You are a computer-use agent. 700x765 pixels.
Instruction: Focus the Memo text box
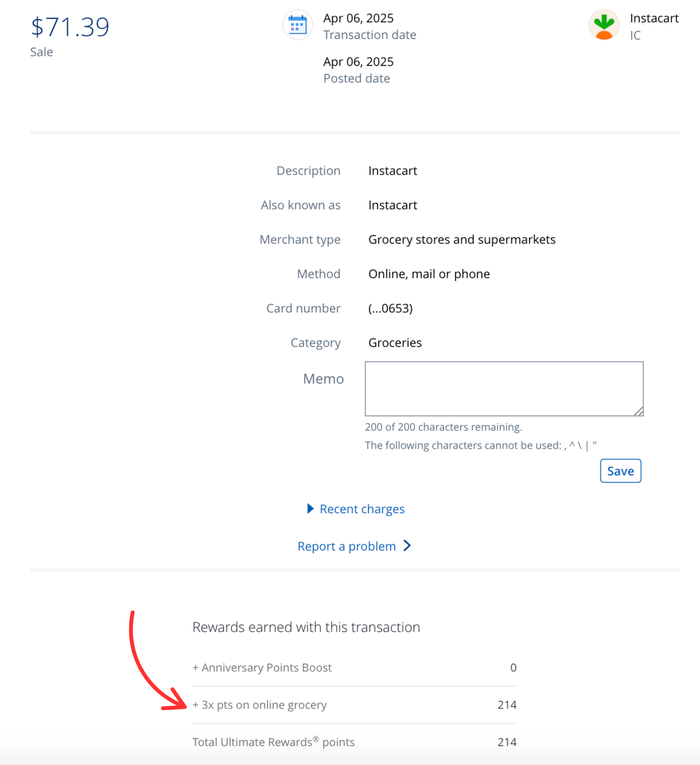pyautogui.click(x=504, y=389)
